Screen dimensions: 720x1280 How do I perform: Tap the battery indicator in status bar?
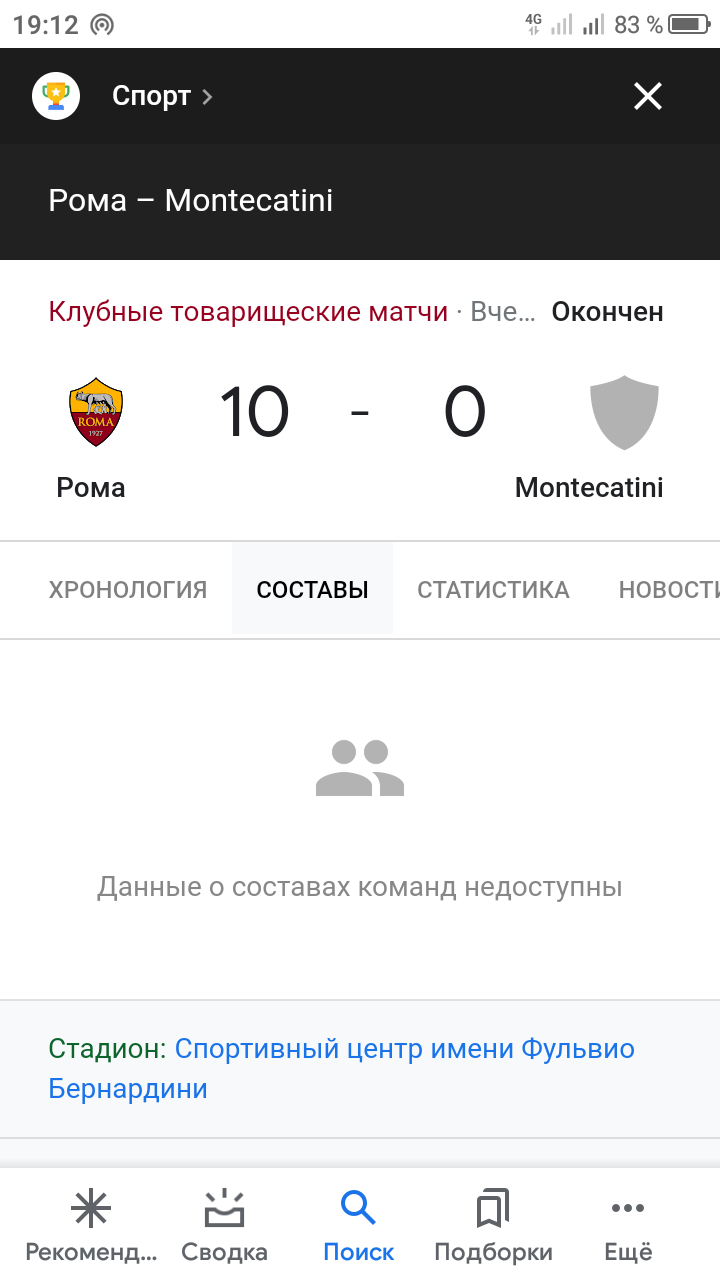pos(689,25)
